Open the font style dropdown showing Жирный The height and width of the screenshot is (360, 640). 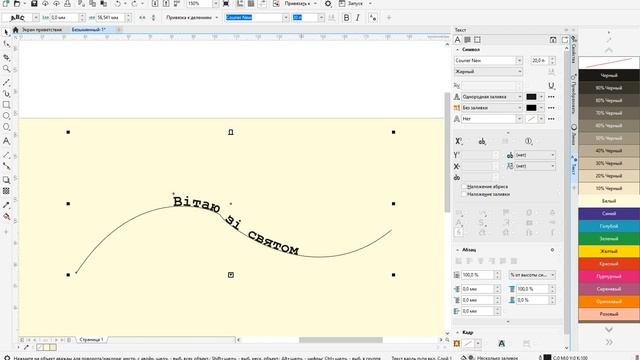tap(489, 71)
